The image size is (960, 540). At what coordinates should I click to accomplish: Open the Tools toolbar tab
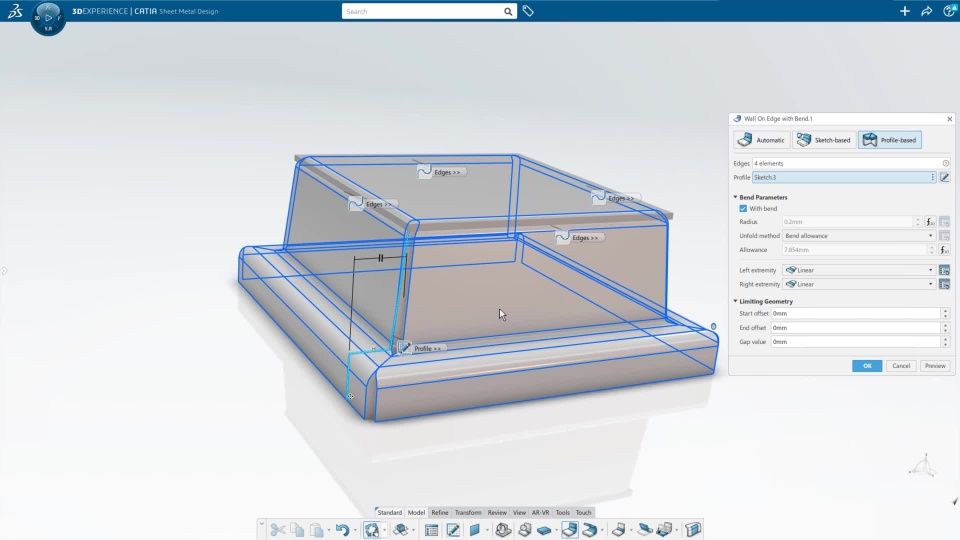[x=563, y=512]
